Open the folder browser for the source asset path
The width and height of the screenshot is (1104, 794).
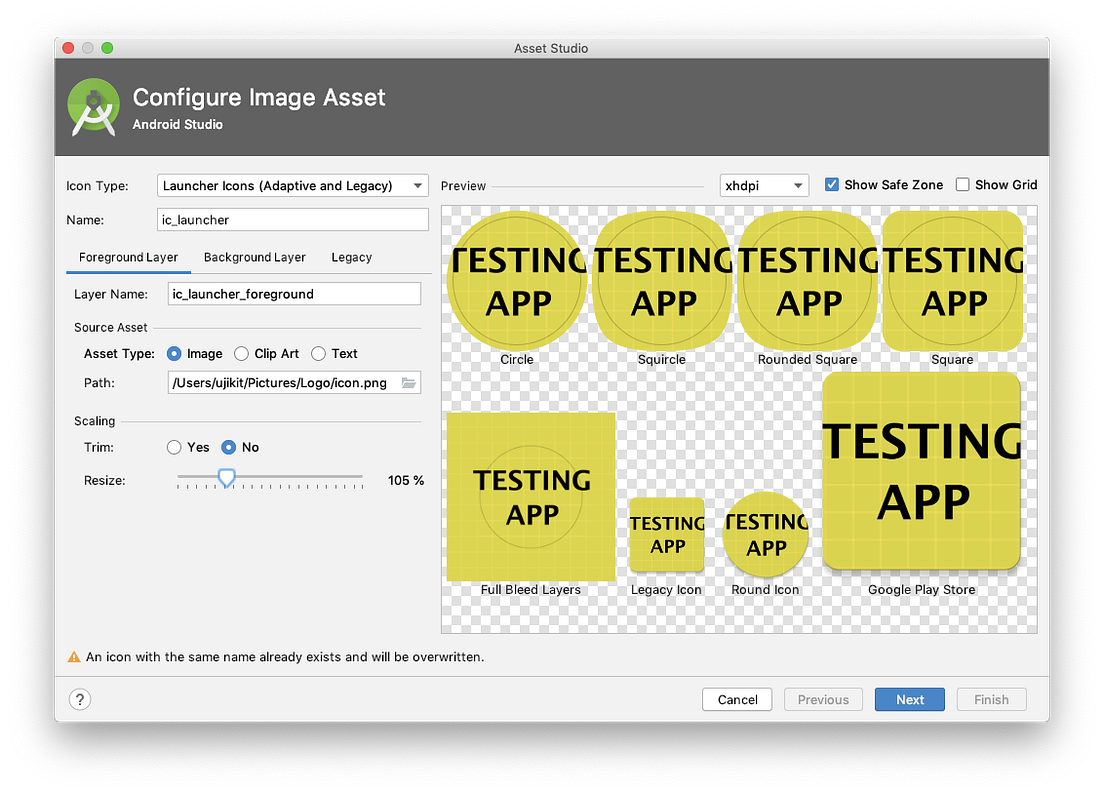click(408, 382)
